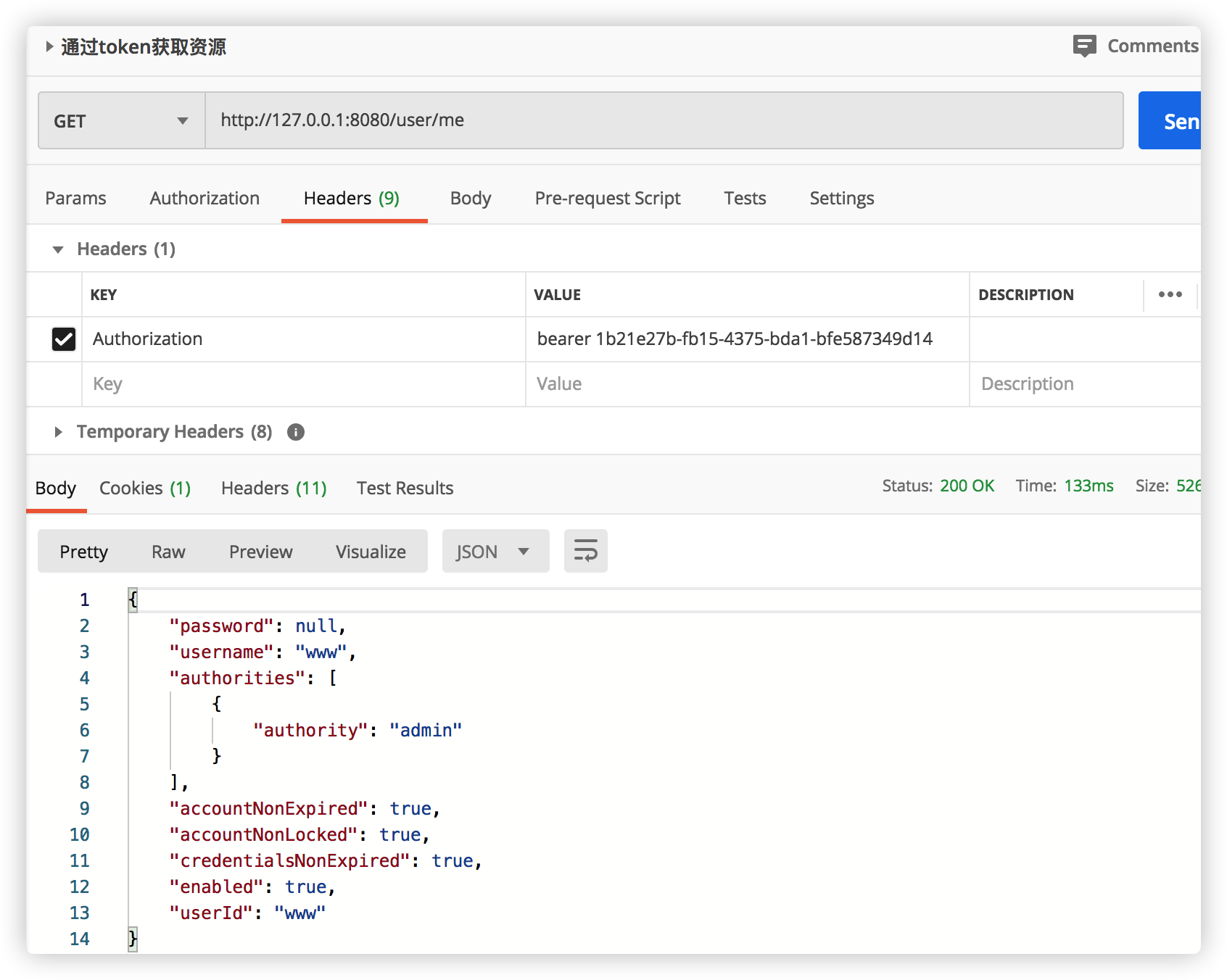Click the bearer token value cell

[735, 339]
